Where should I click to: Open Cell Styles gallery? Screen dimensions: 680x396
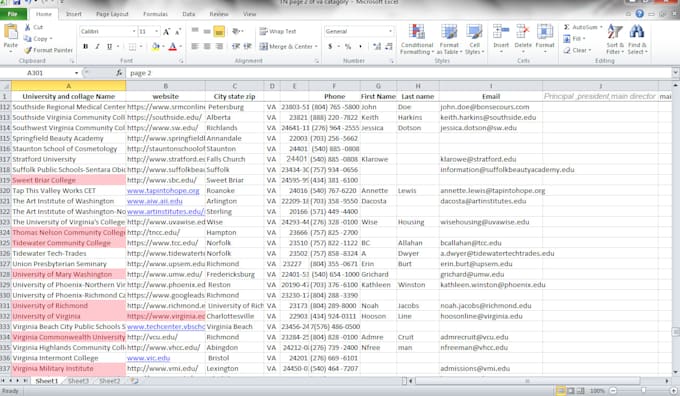474,39
